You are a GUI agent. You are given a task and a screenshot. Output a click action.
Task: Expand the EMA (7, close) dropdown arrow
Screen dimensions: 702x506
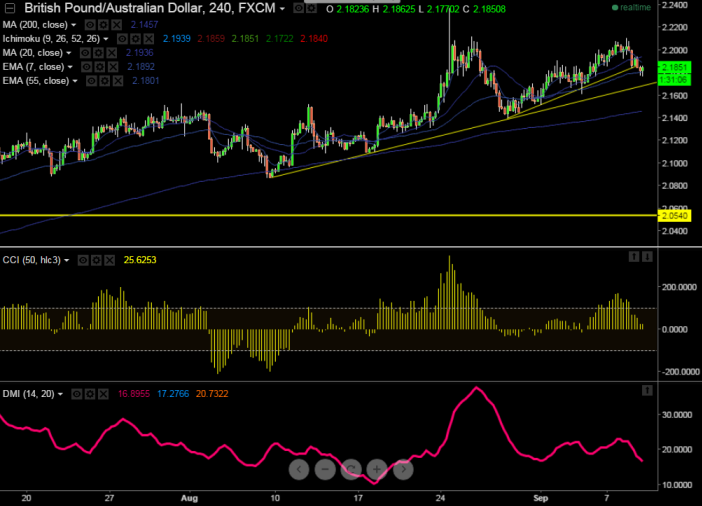pyautogui.click(x=70, y=67)
